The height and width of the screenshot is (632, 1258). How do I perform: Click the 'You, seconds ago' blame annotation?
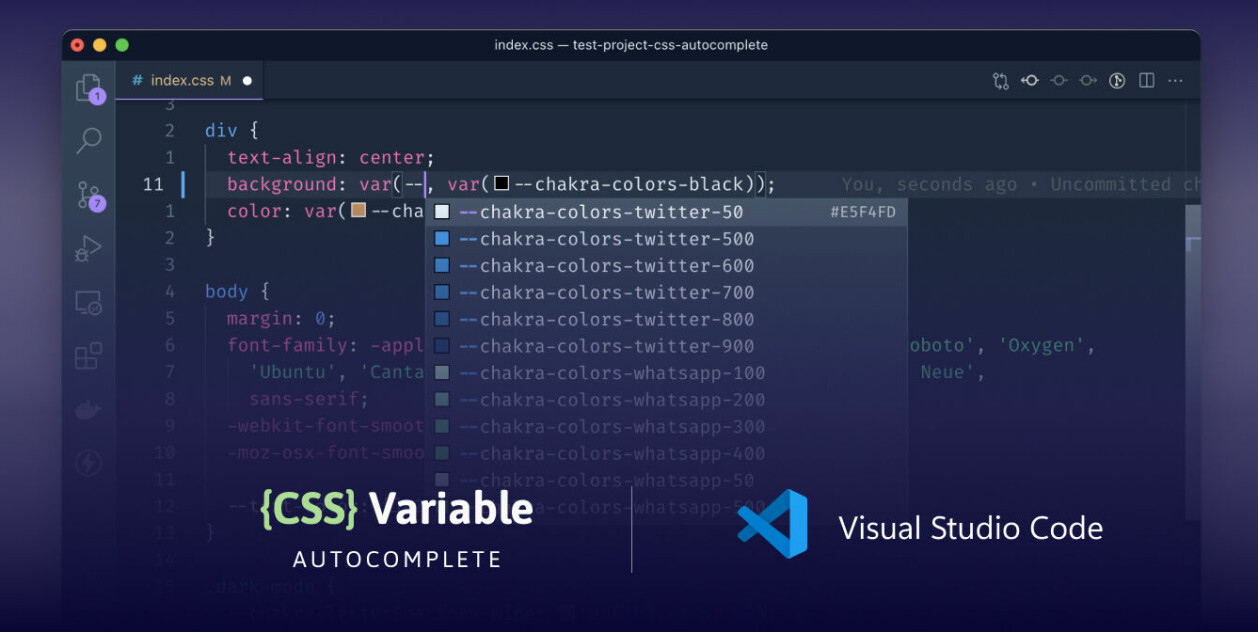point(929,184)
